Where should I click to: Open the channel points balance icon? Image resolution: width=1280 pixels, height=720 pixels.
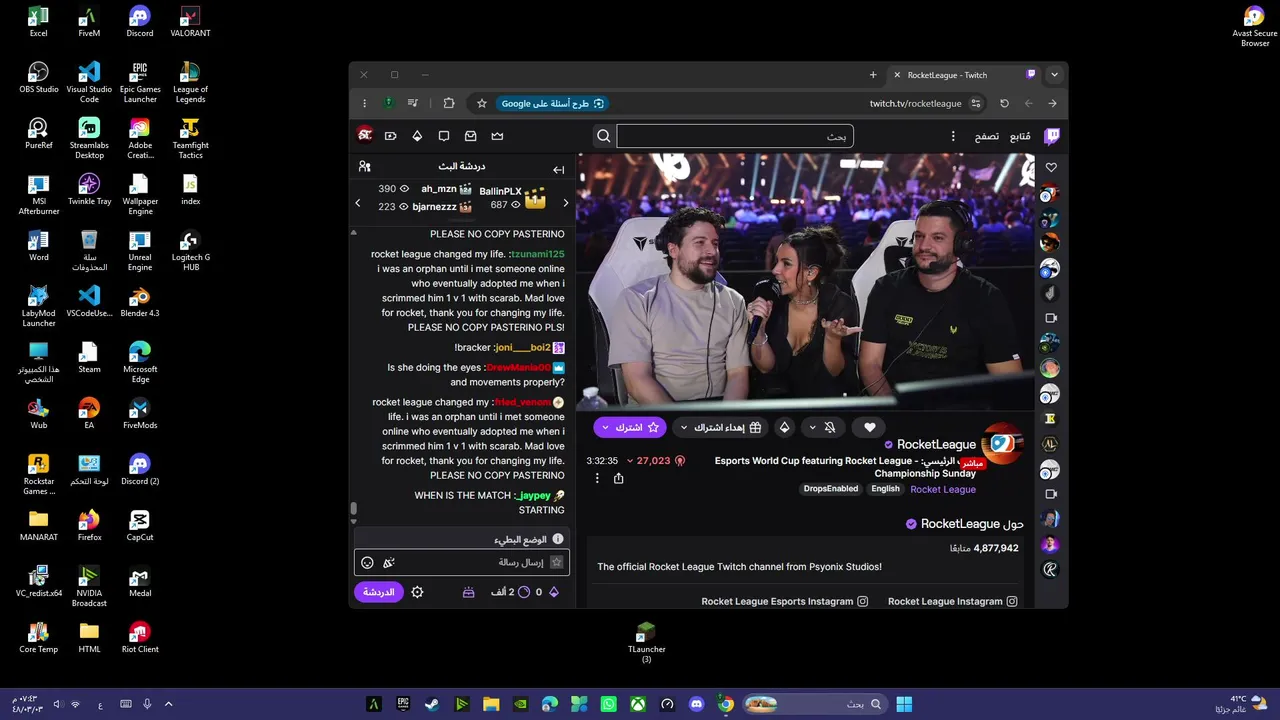tap(523, 592)
